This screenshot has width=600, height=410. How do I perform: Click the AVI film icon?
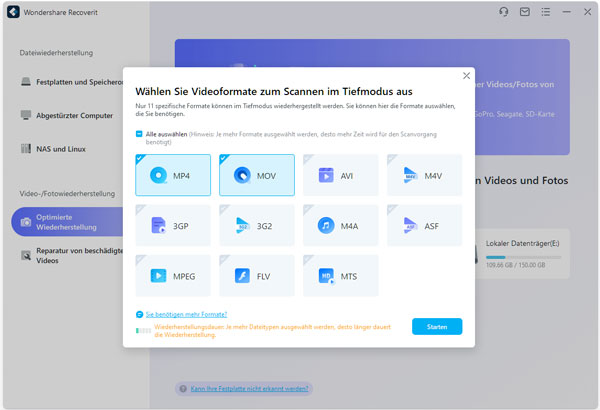[x=326, y=175]
